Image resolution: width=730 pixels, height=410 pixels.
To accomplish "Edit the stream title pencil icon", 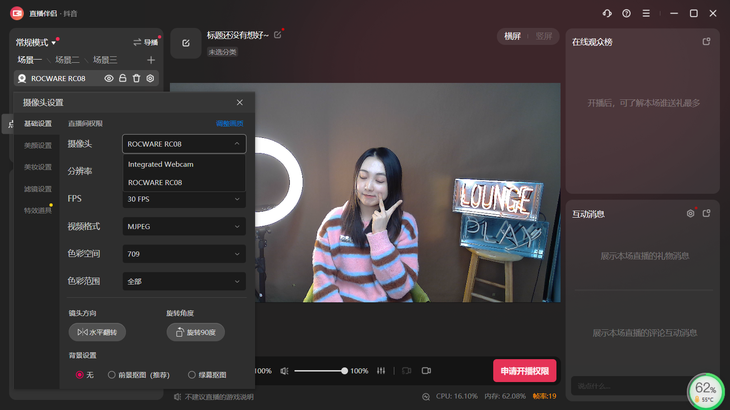I will pos(278,35).
